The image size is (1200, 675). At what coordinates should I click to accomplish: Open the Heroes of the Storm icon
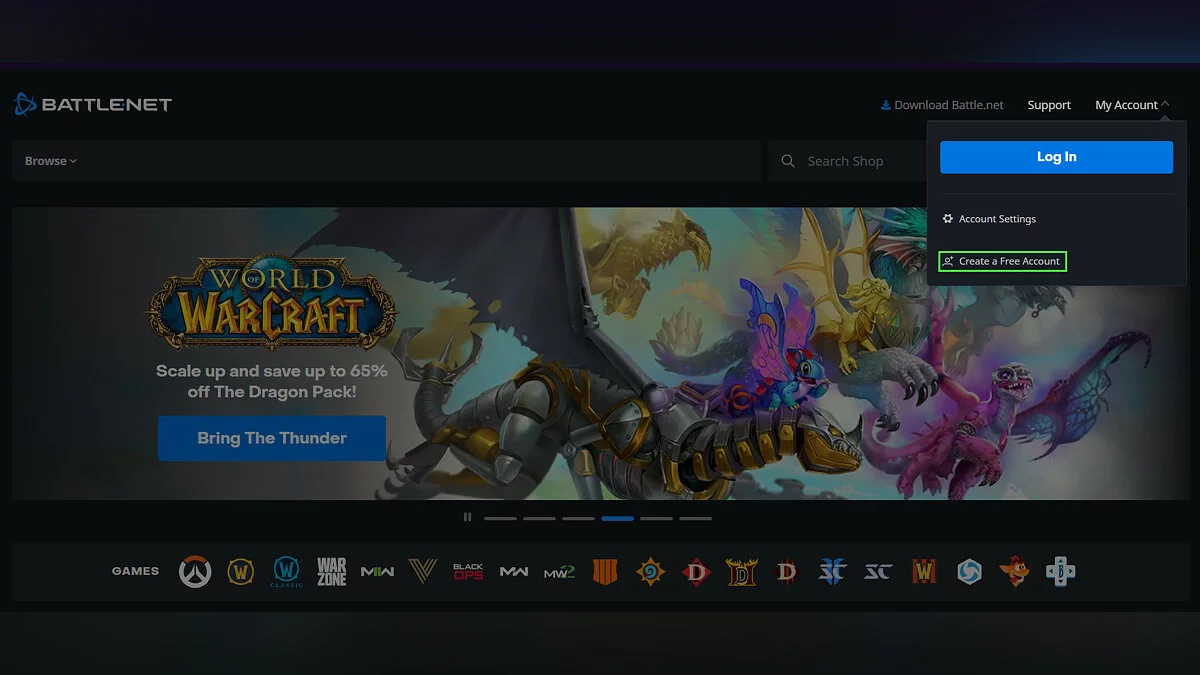(x=969, y=572)
